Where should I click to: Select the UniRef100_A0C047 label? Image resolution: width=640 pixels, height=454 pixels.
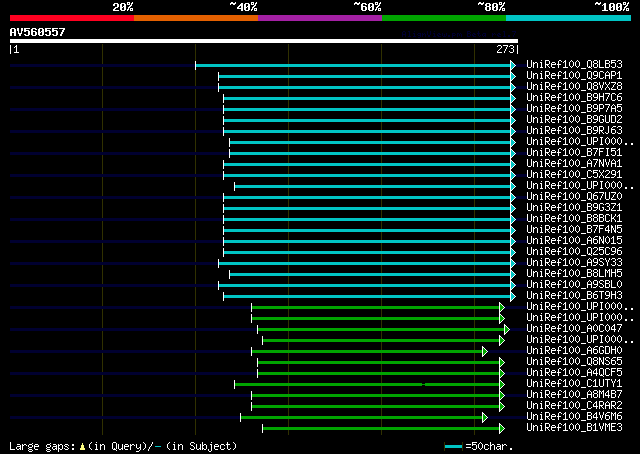point(574,329)
